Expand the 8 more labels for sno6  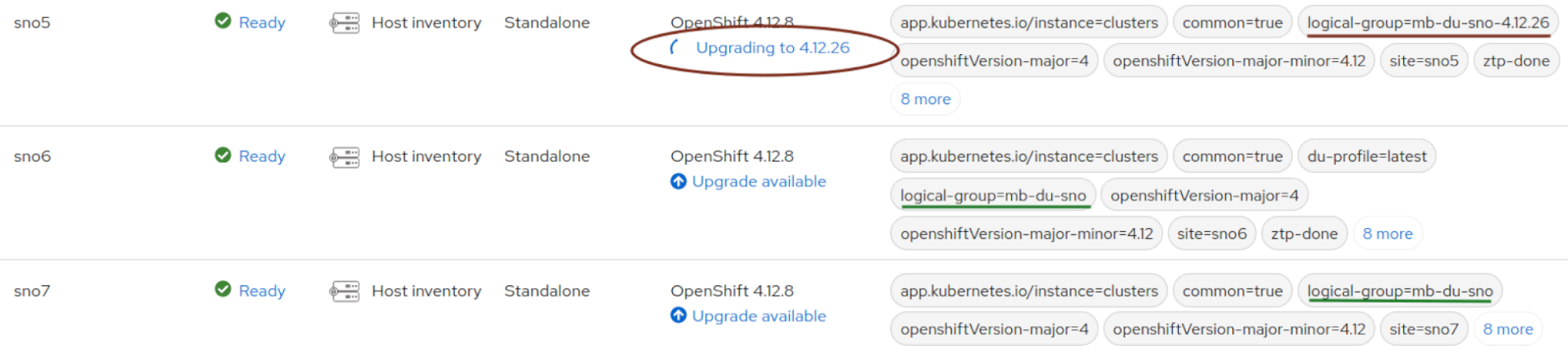point(1387,234)
